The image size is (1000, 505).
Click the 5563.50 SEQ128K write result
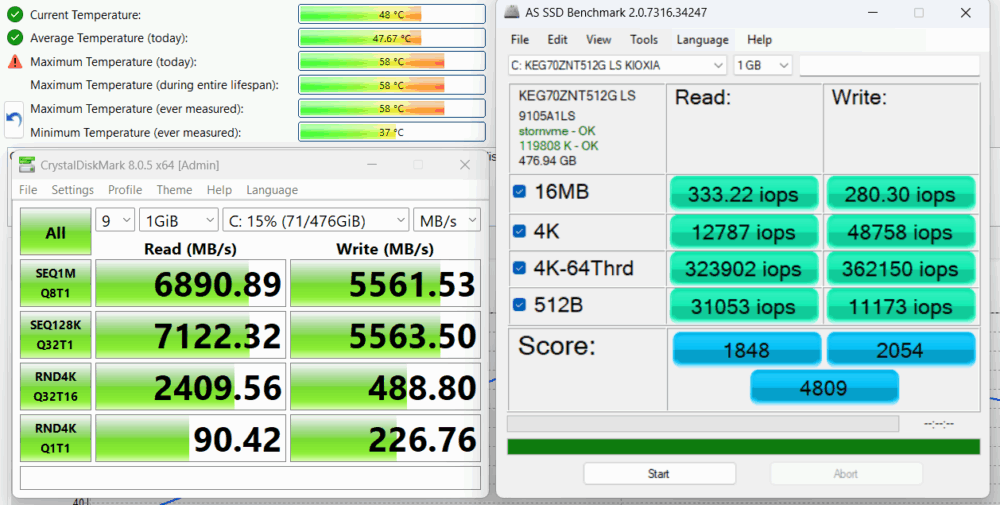(385, 335)
